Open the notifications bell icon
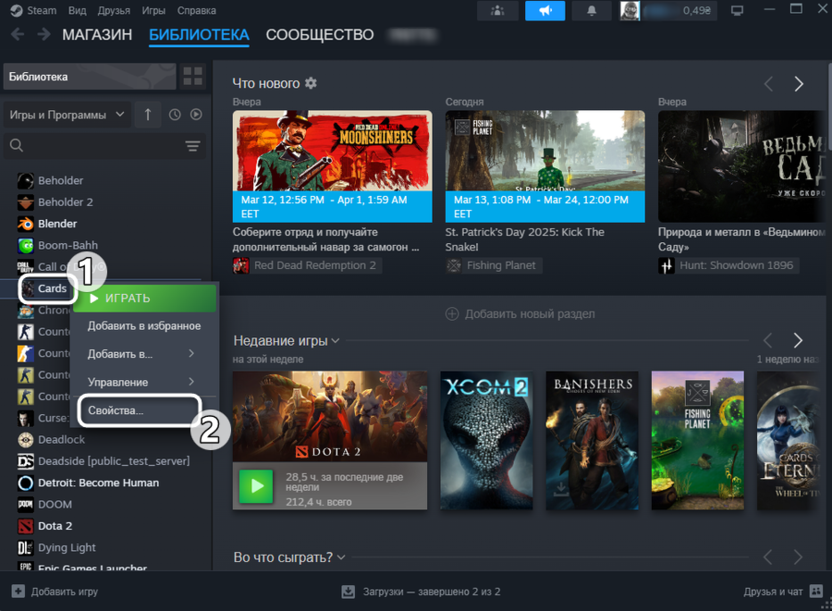The image size is (832, 611). tap(591, 11)
